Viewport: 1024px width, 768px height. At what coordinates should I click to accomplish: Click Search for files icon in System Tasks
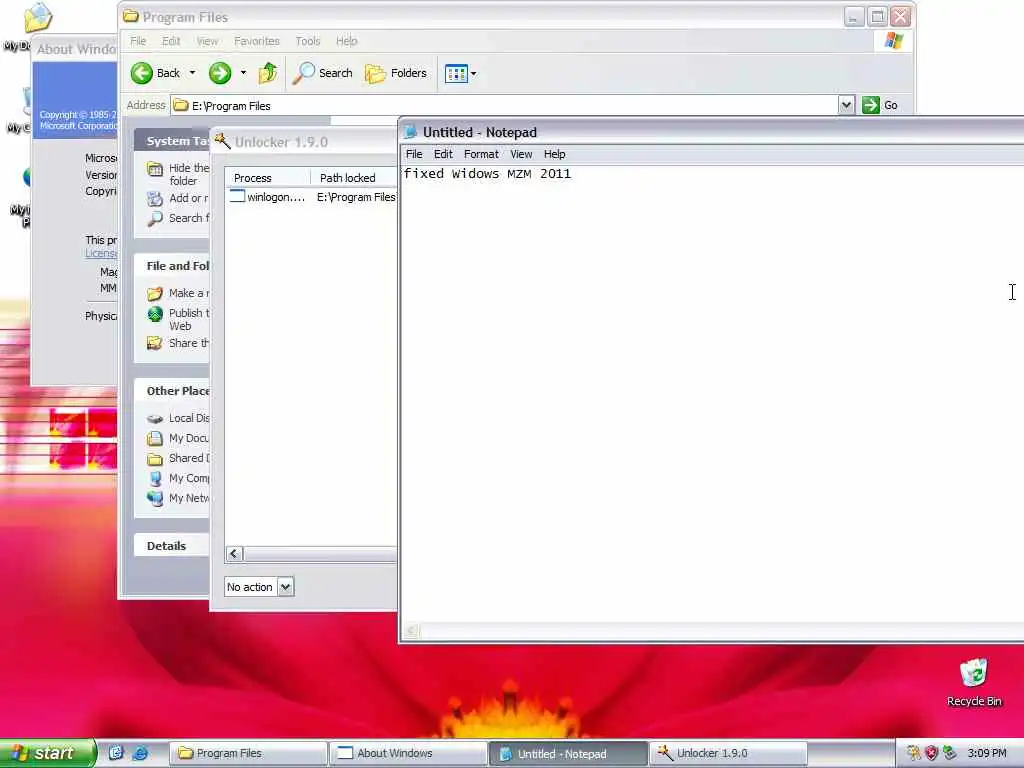pos(155,219)
